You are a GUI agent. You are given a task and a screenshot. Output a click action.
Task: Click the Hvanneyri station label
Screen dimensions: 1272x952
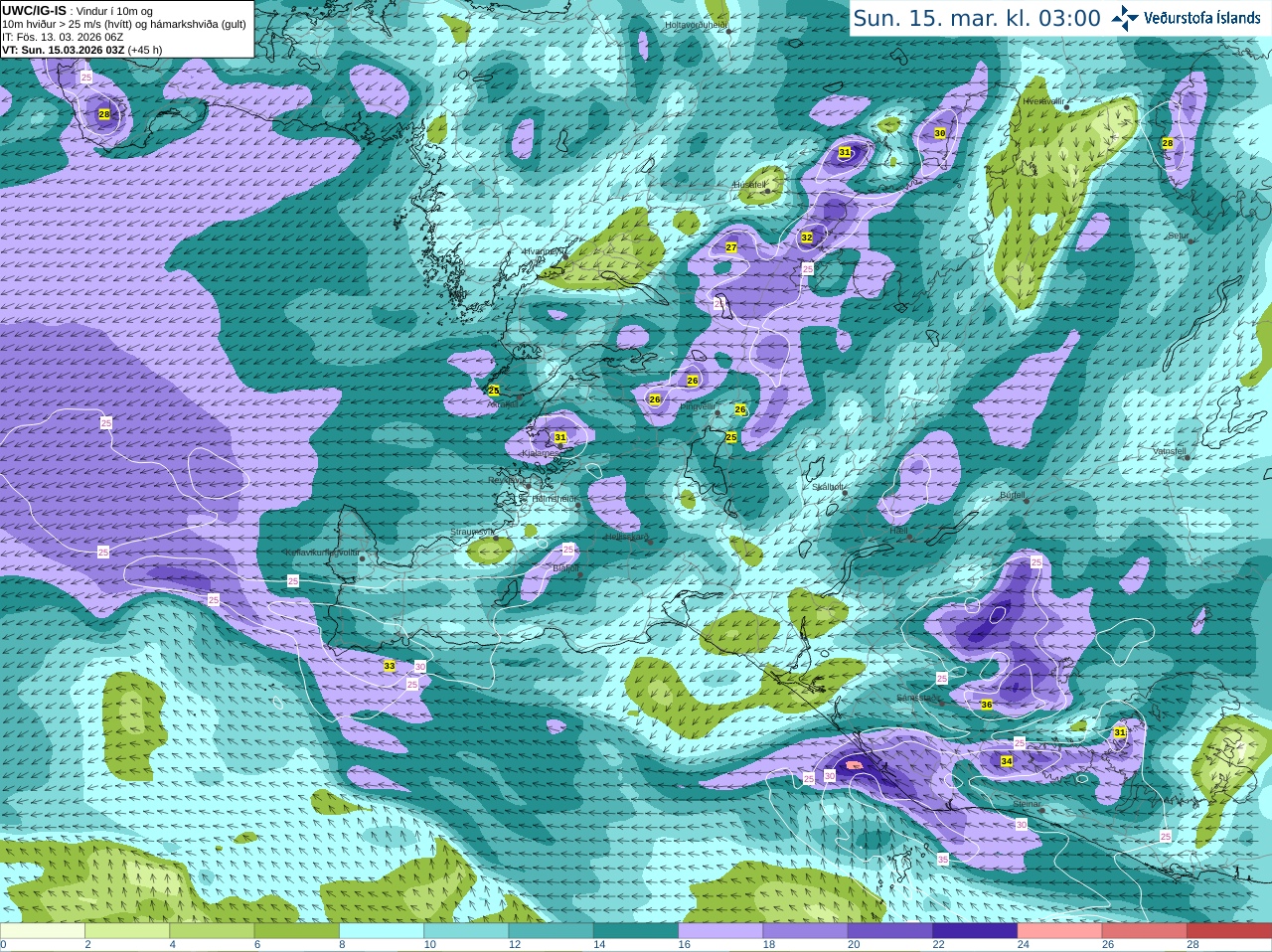(x=543, y=251)
